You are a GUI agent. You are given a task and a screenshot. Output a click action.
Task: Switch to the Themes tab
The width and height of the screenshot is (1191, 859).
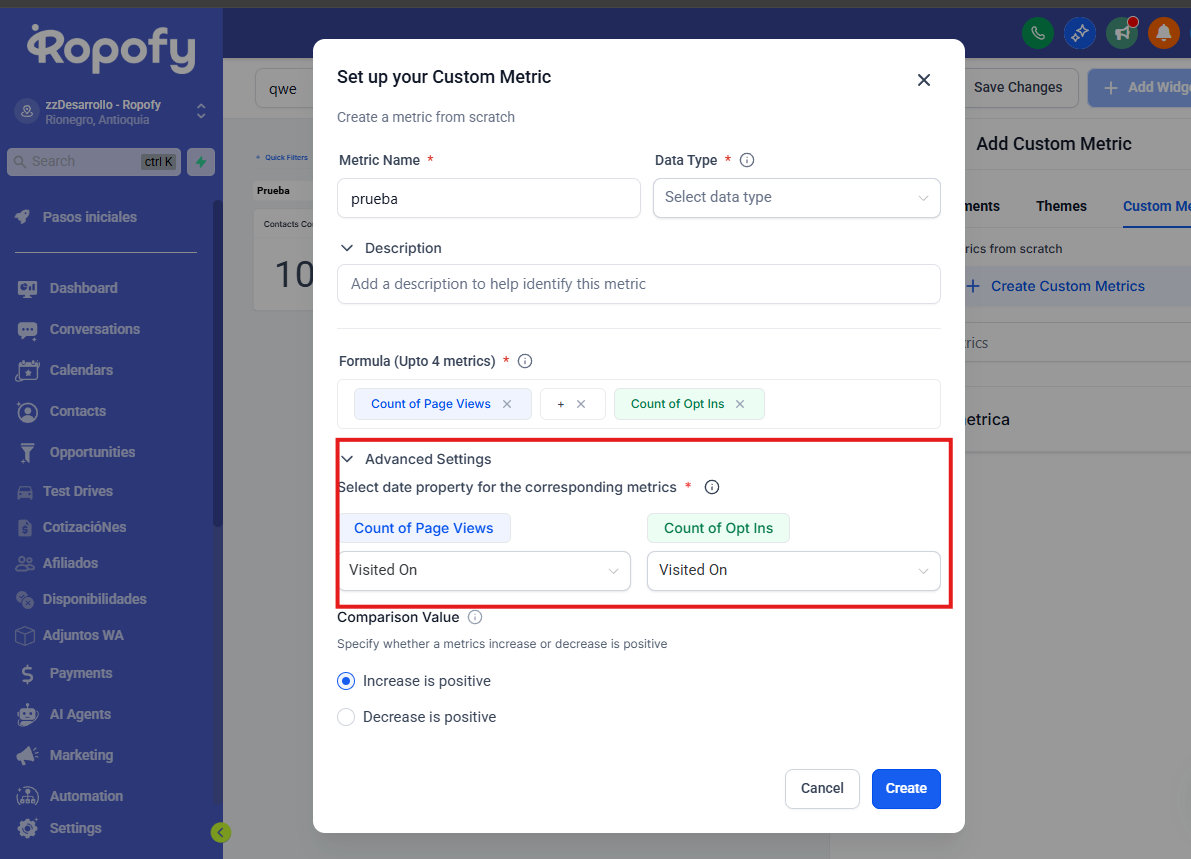pos(1061,206)
